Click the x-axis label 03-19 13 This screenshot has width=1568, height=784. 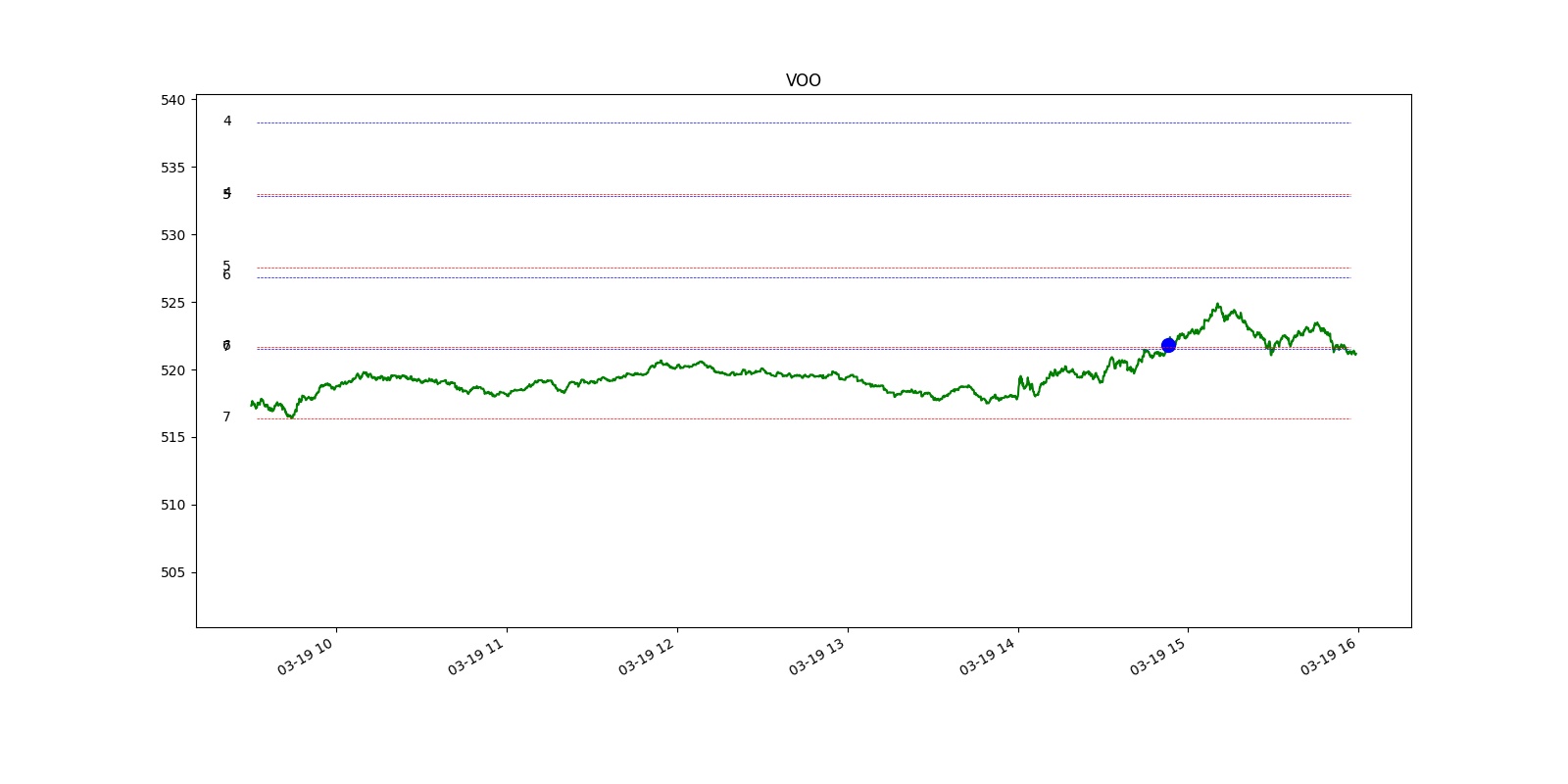coord(817,657)
